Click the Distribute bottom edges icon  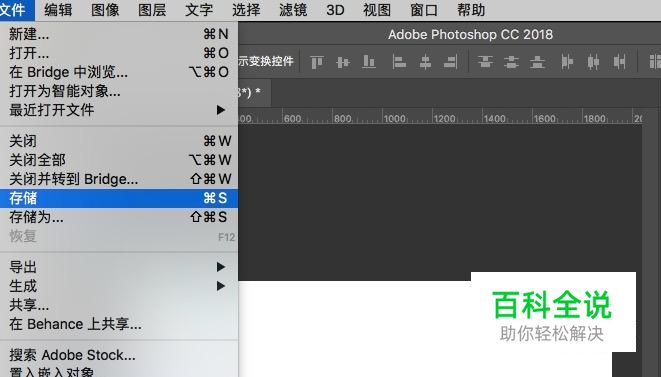(x=537, y=62)
